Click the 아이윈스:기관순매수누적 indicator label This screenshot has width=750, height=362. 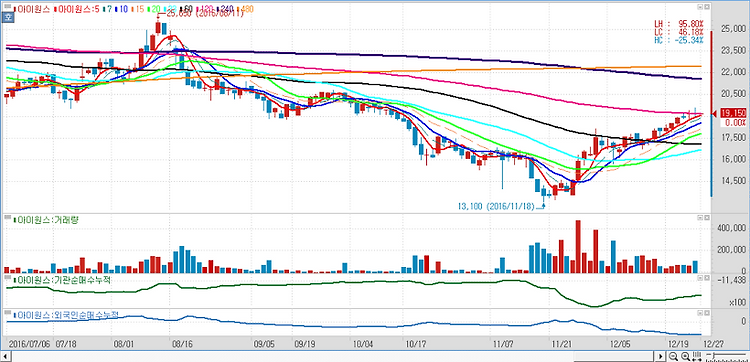[61, 280]
